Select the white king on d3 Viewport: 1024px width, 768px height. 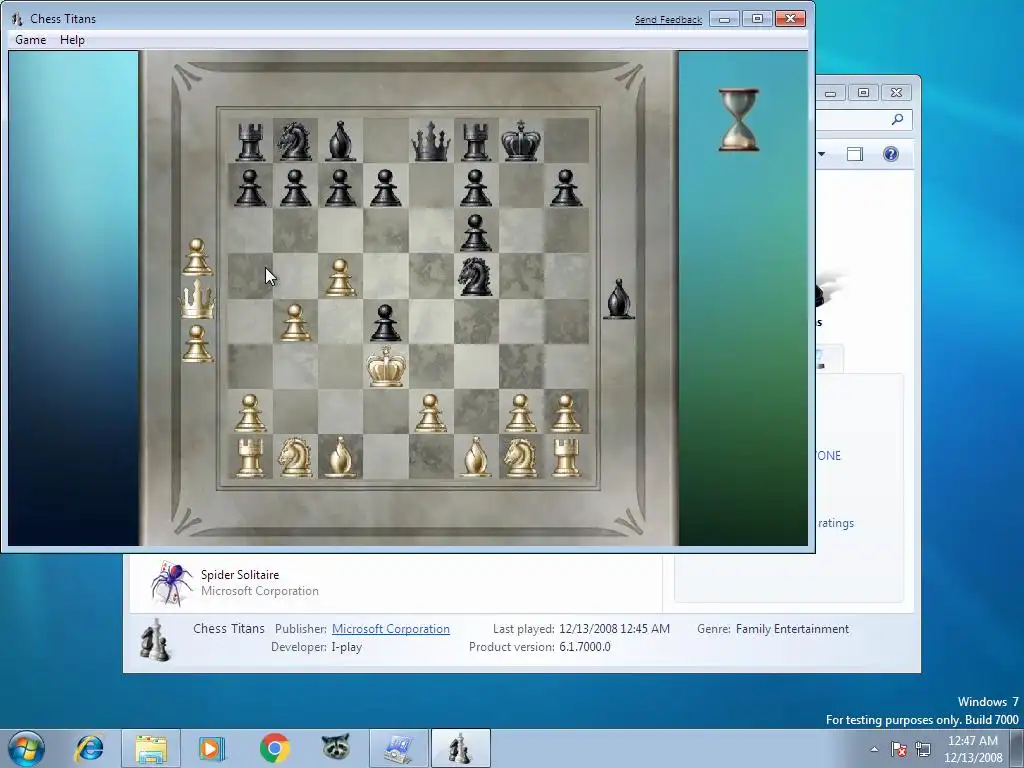(x=386, y=366)
